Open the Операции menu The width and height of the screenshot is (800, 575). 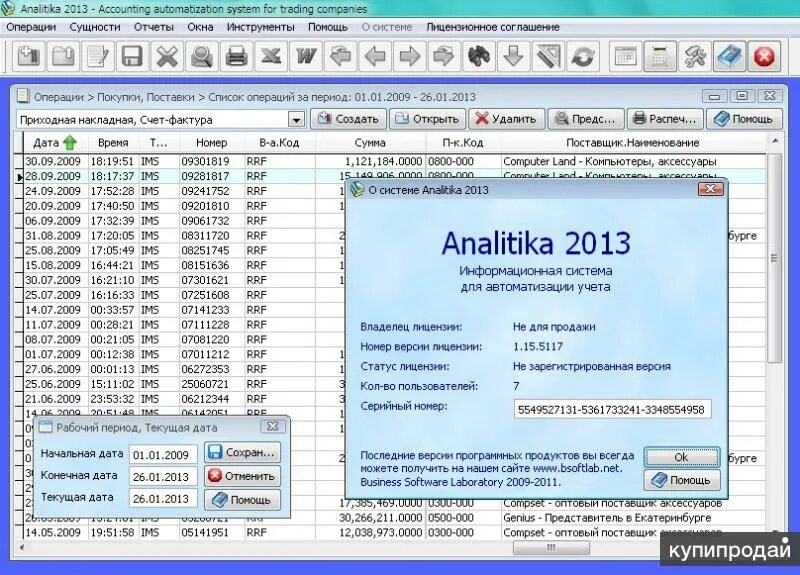coord(31,27)
